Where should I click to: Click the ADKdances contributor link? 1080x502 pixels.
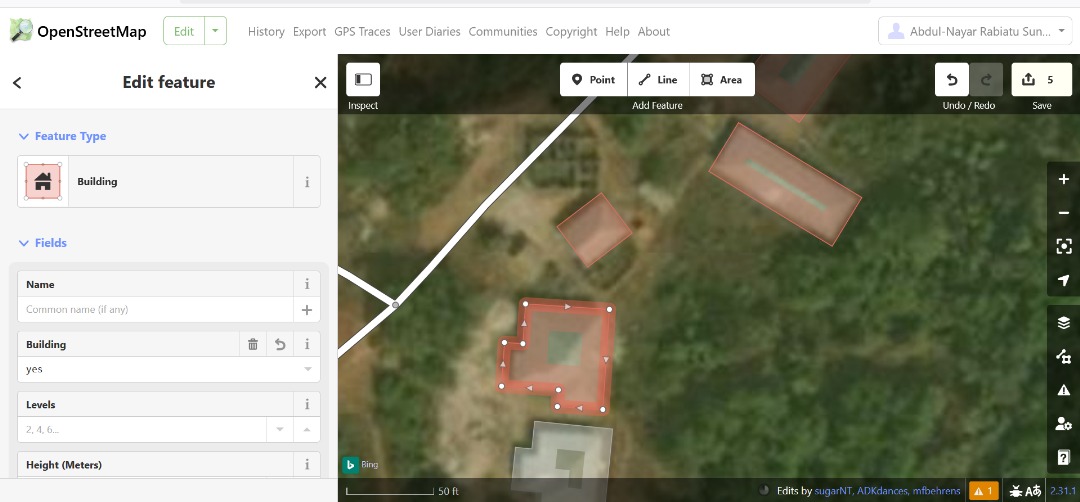click(883, 491)
